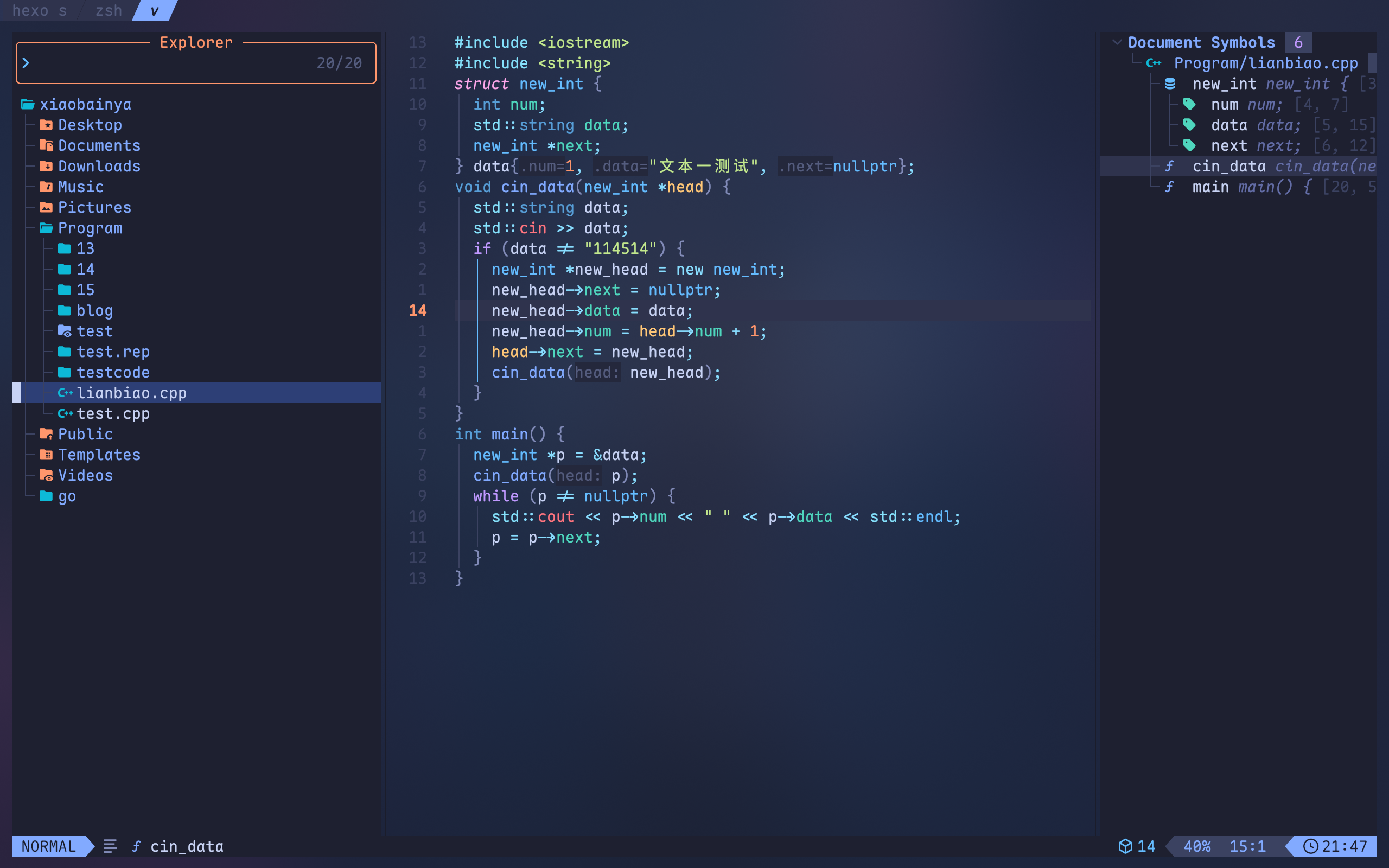Click the field tag icon beside num
1389x868 pixels.
1189,105
